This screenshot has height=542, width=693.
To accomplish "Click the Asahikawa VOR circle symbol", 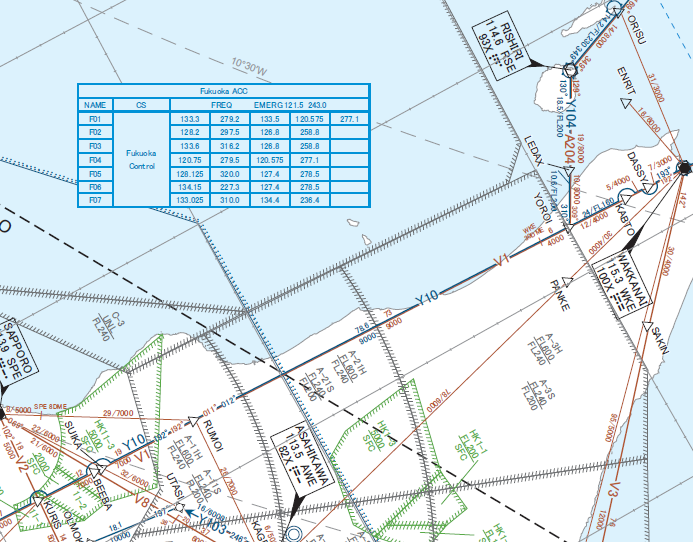I will [x=293, y=535].
